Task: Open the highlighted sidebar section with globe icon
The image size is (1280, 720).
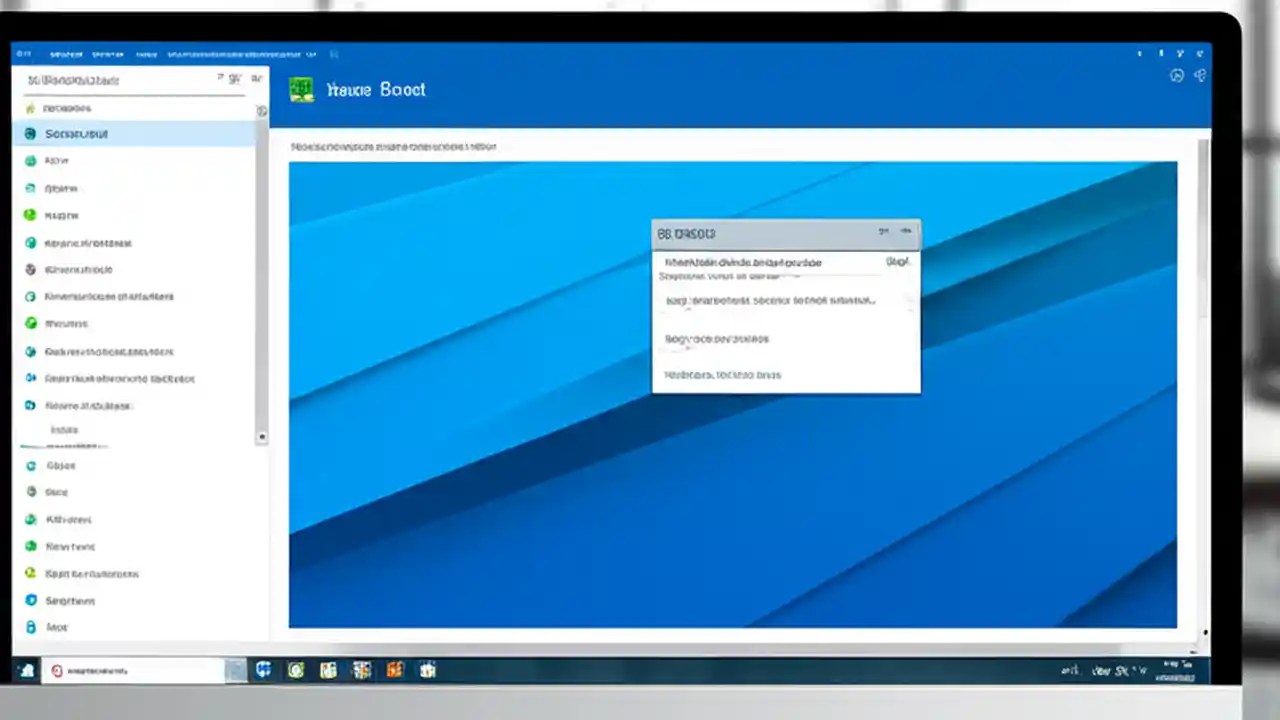Action: coord(76,133)
